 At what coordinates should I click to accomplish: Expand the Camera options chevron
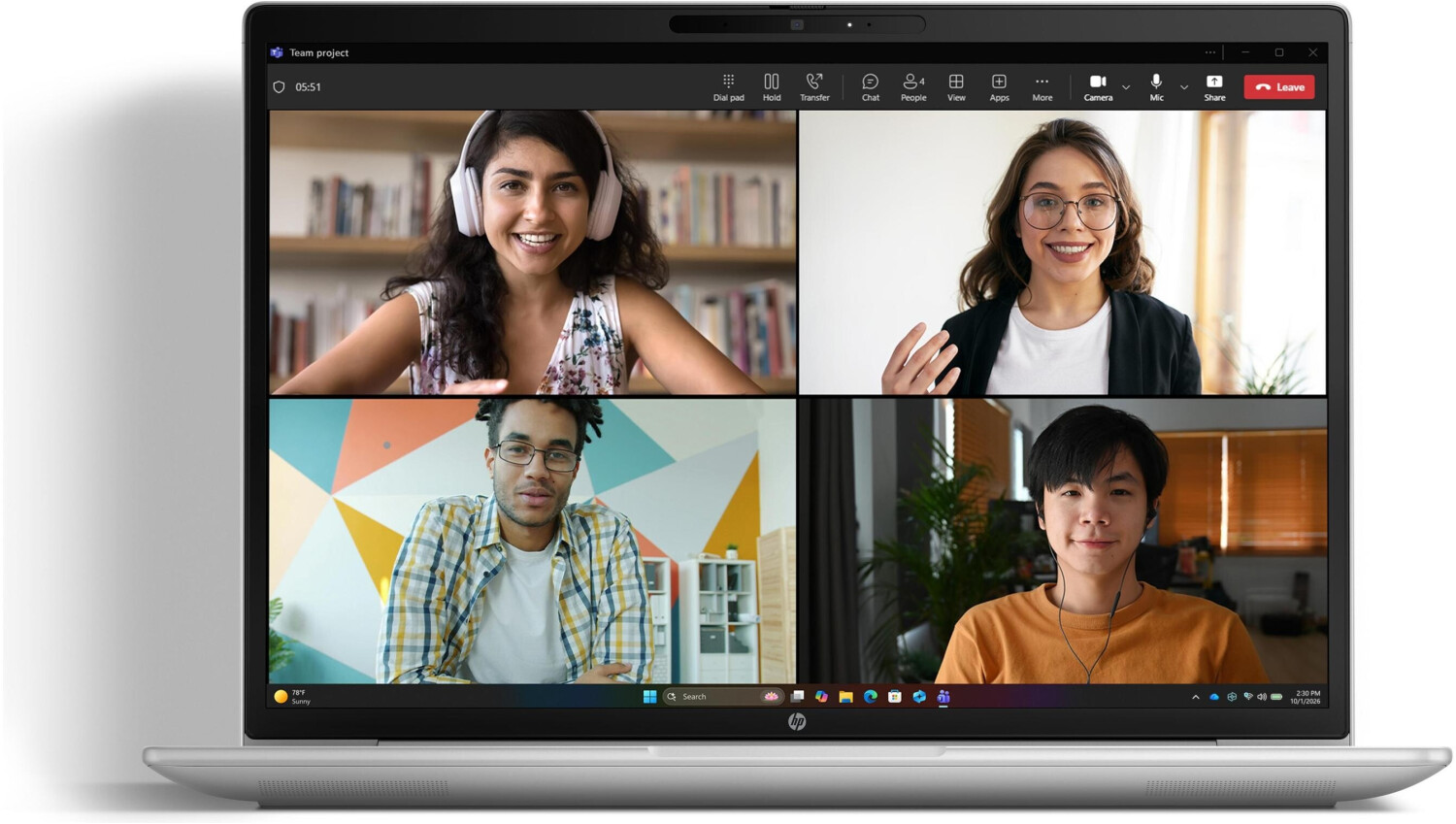[1126, 87]
